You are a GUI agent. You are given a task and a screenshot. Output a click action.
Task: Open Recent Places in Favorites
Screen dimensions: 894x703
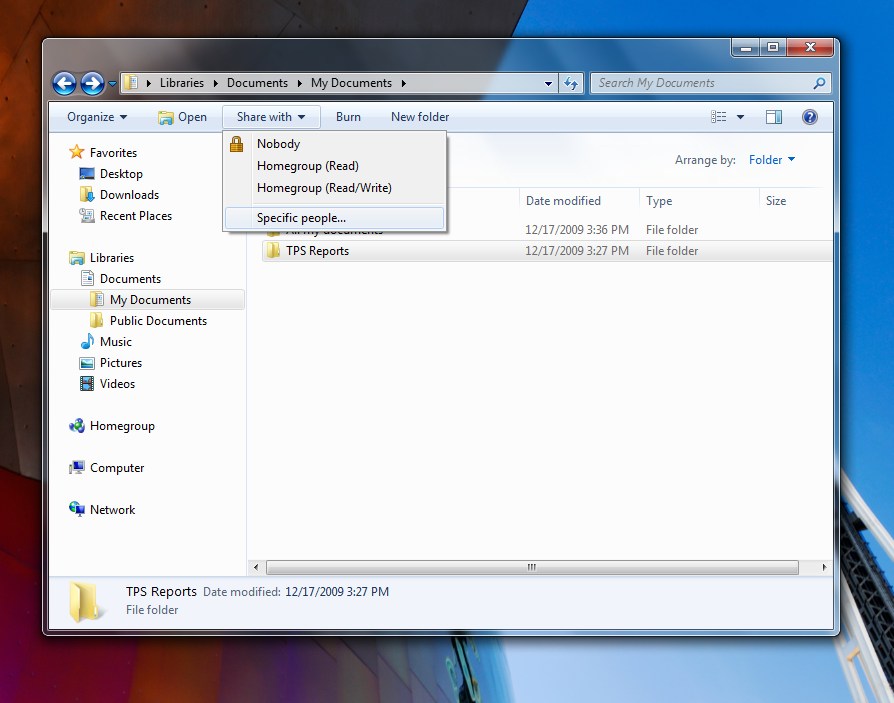(136, 216)
